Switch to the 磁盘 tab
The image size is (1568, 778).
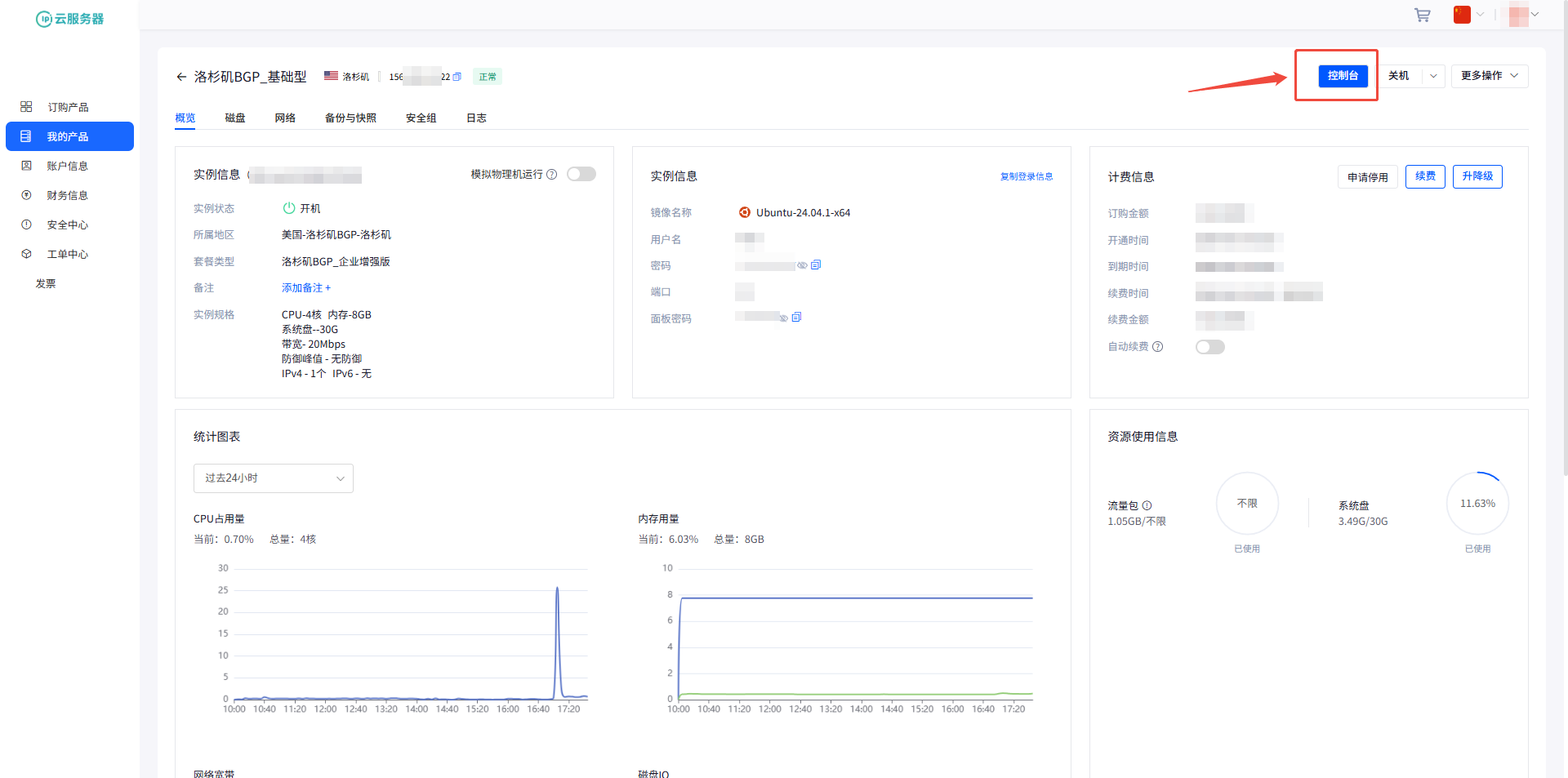coord(235,118)
